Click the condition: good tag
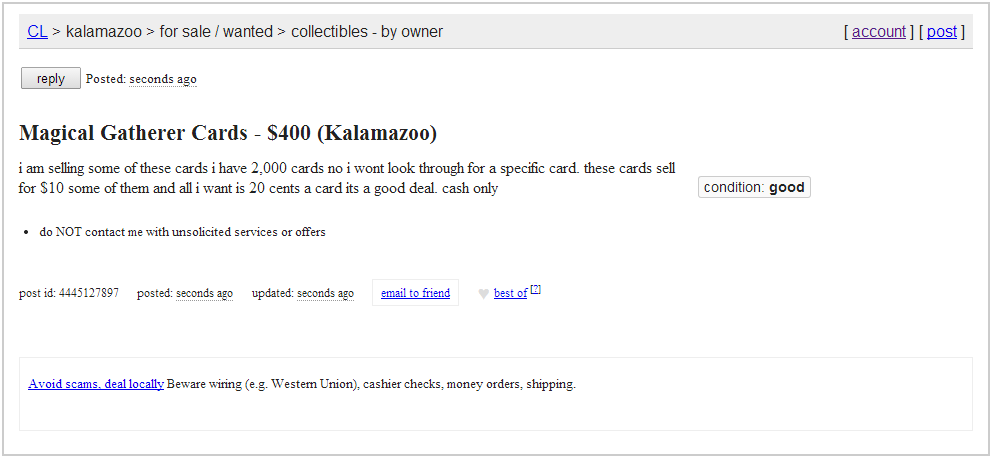990x457 pixels. (x=754, y=187)
